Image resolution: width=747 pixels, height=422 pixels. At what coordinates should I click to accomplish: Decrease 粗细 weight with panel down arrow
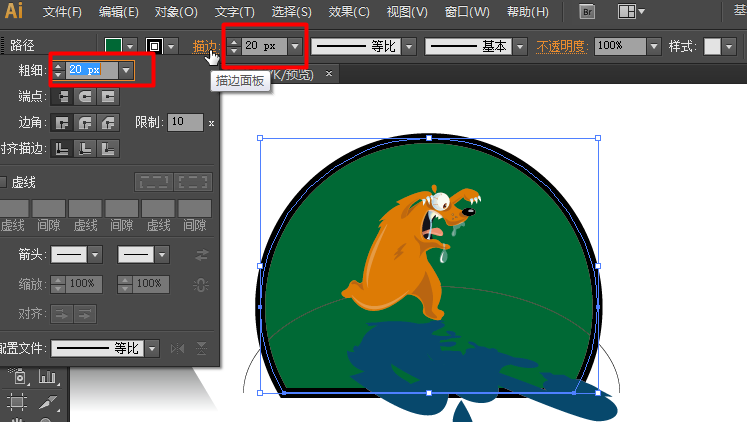(x=58, y=75)
